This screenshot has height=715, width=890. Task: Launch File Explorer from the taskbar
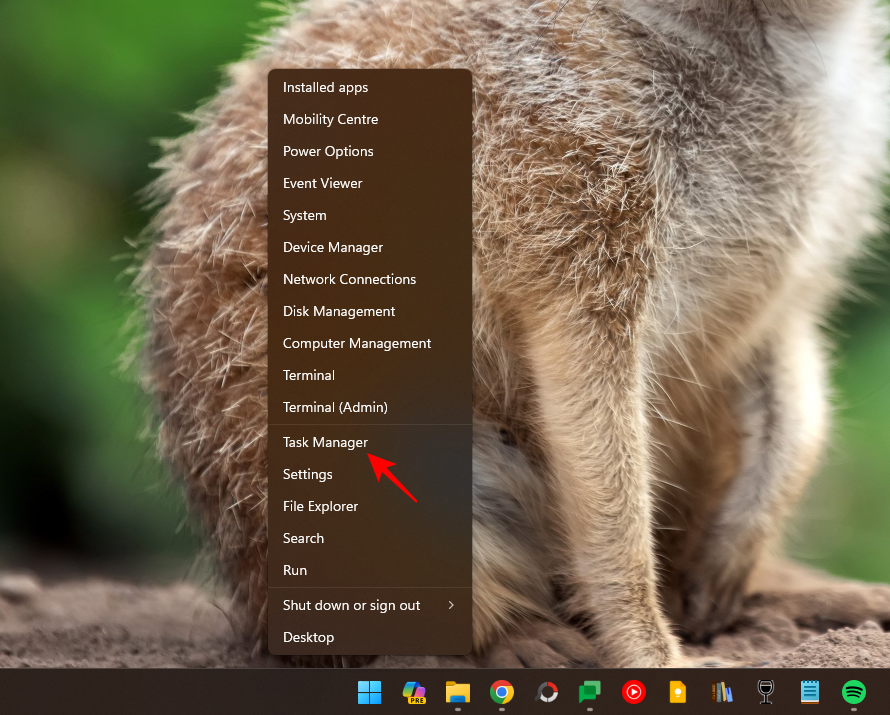(x=457, y=692)
